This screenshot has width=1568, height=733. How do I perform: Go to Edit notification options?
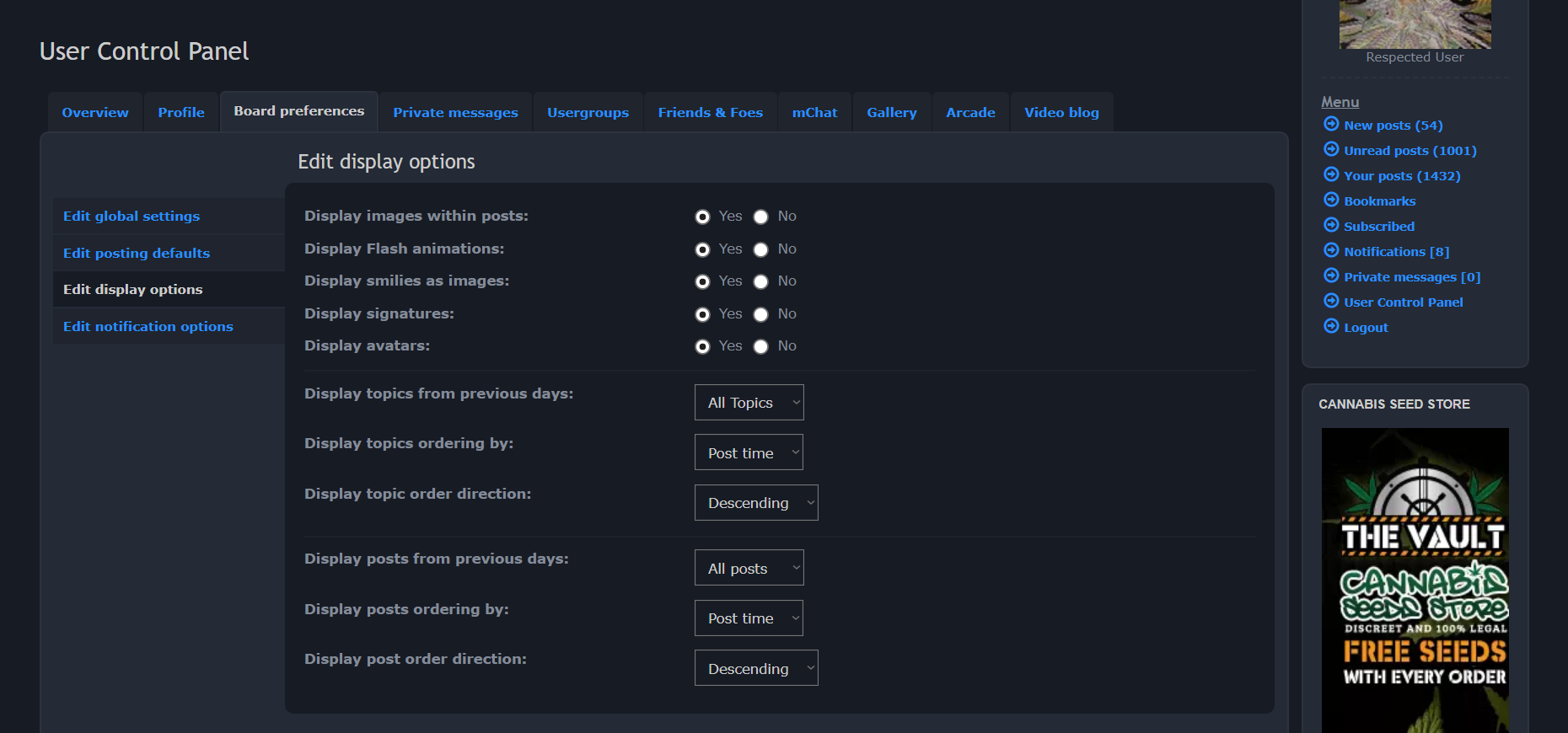pyautogui.click(x=148, y=327)
